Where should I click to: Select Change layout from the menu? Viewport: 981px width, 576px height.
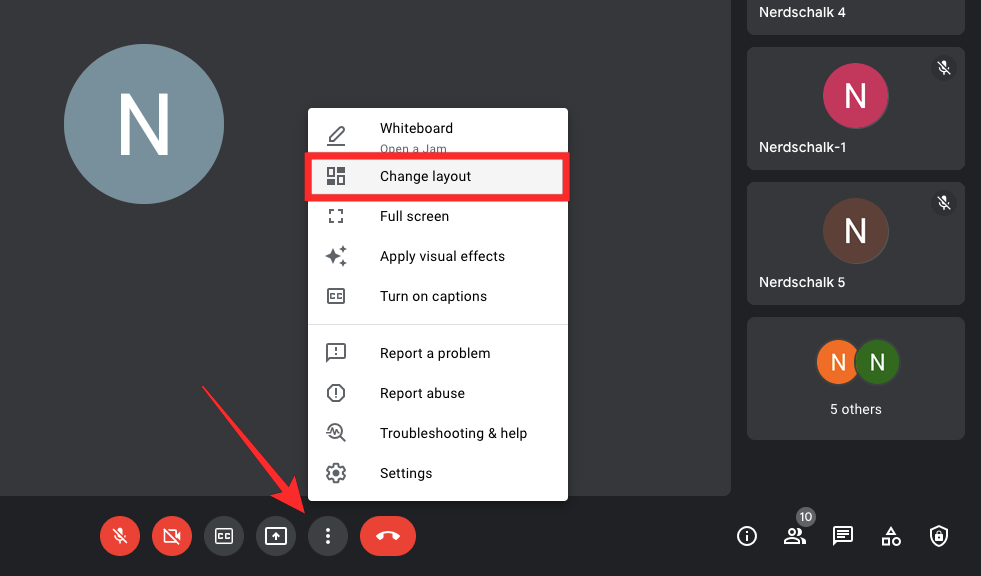425,176
